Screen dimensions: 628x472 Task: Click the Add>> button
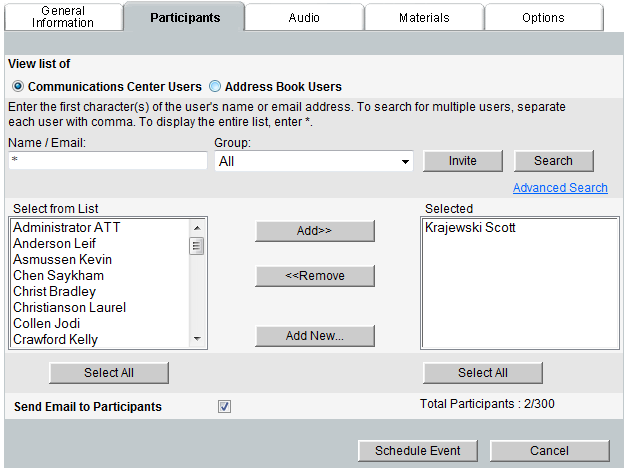point(314,230)
